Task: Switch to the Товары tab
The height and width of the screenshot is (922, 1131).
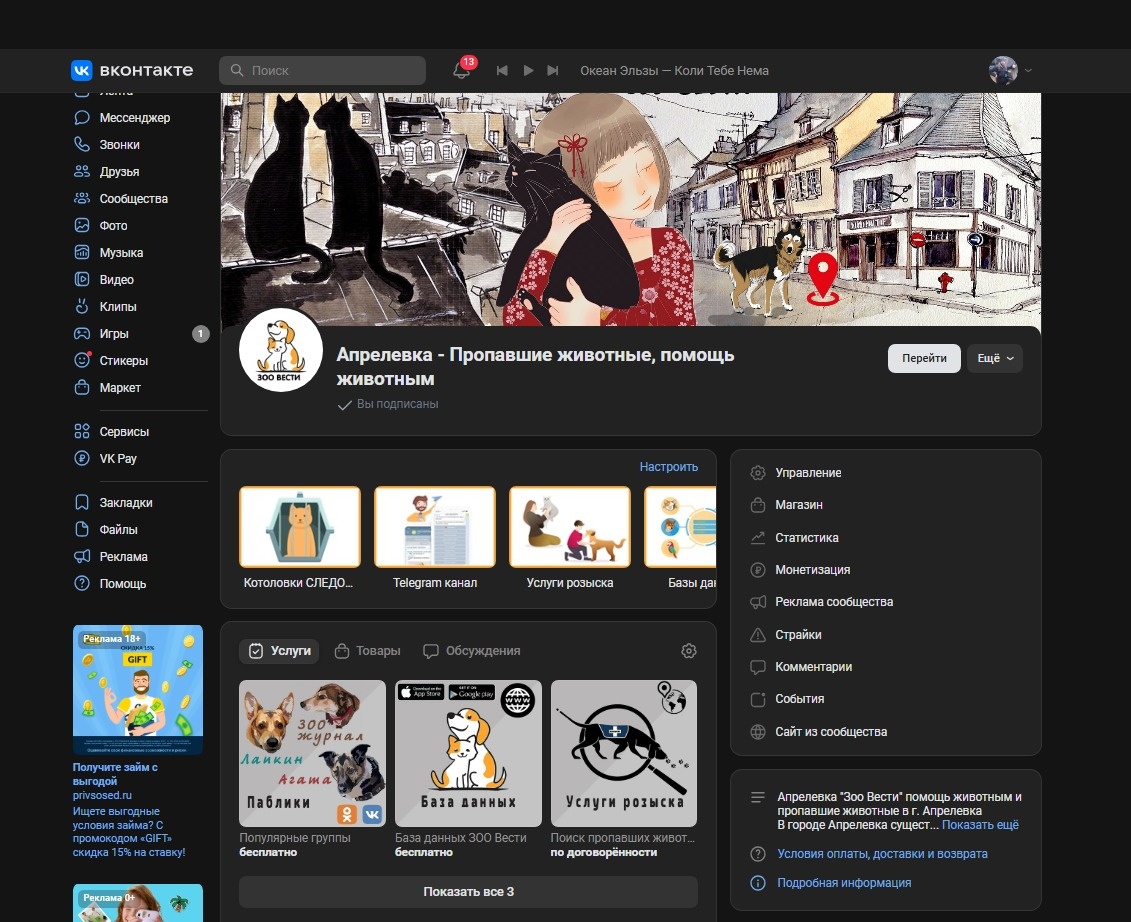Action: coord(367,651)
